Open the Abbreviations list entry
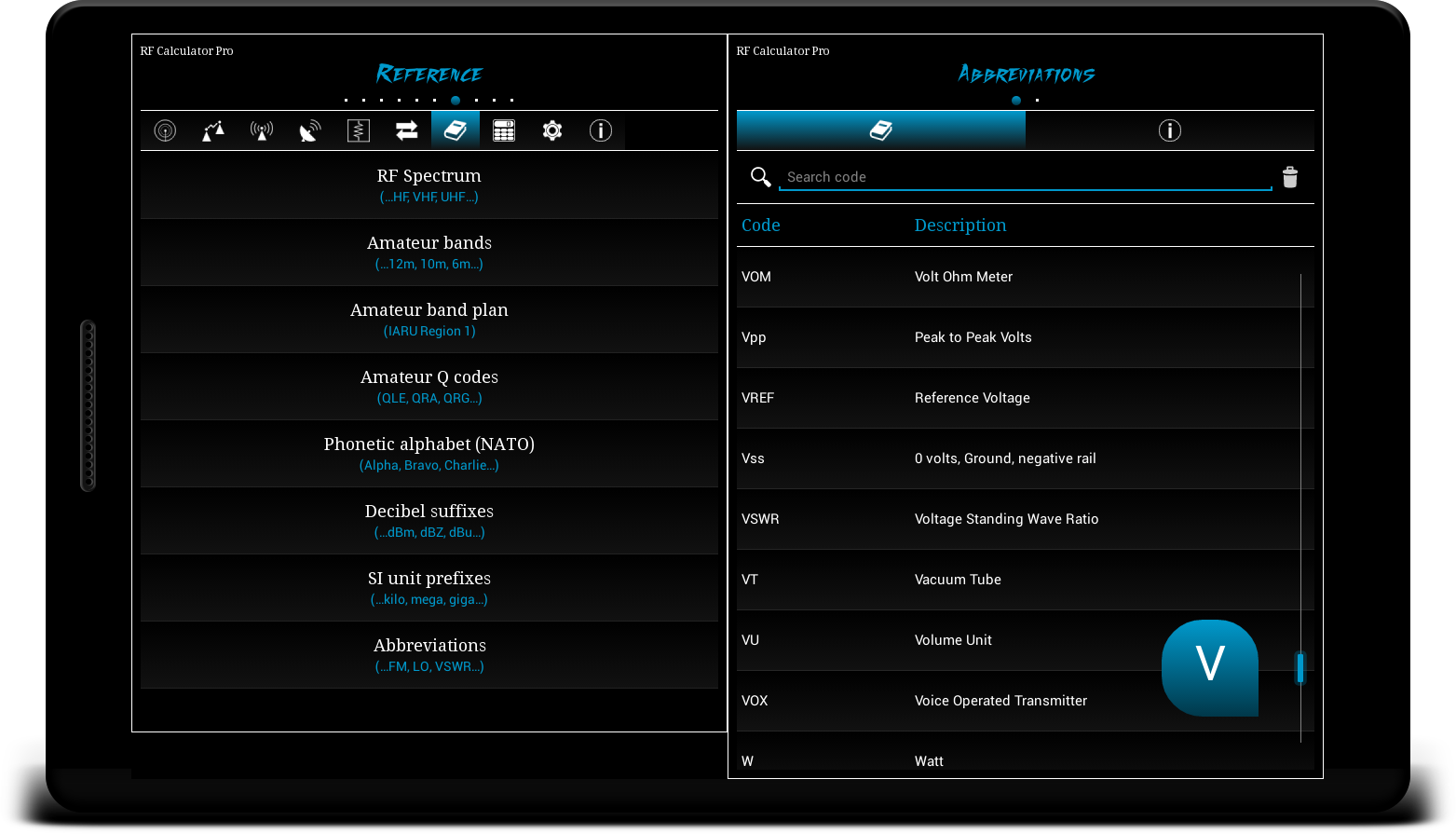This screenshot has height=834, width=1456. (429, 655)
